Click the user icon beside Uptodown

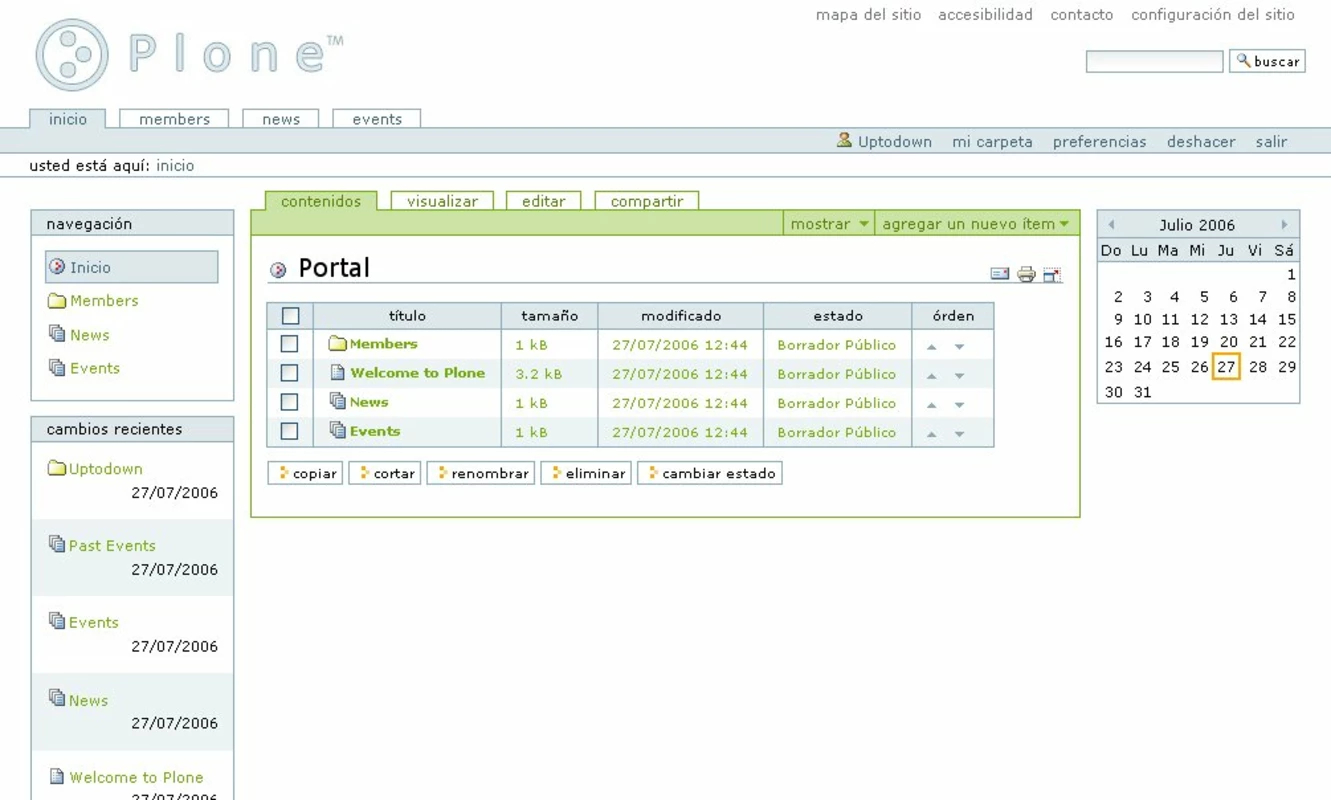click(845, 141)
